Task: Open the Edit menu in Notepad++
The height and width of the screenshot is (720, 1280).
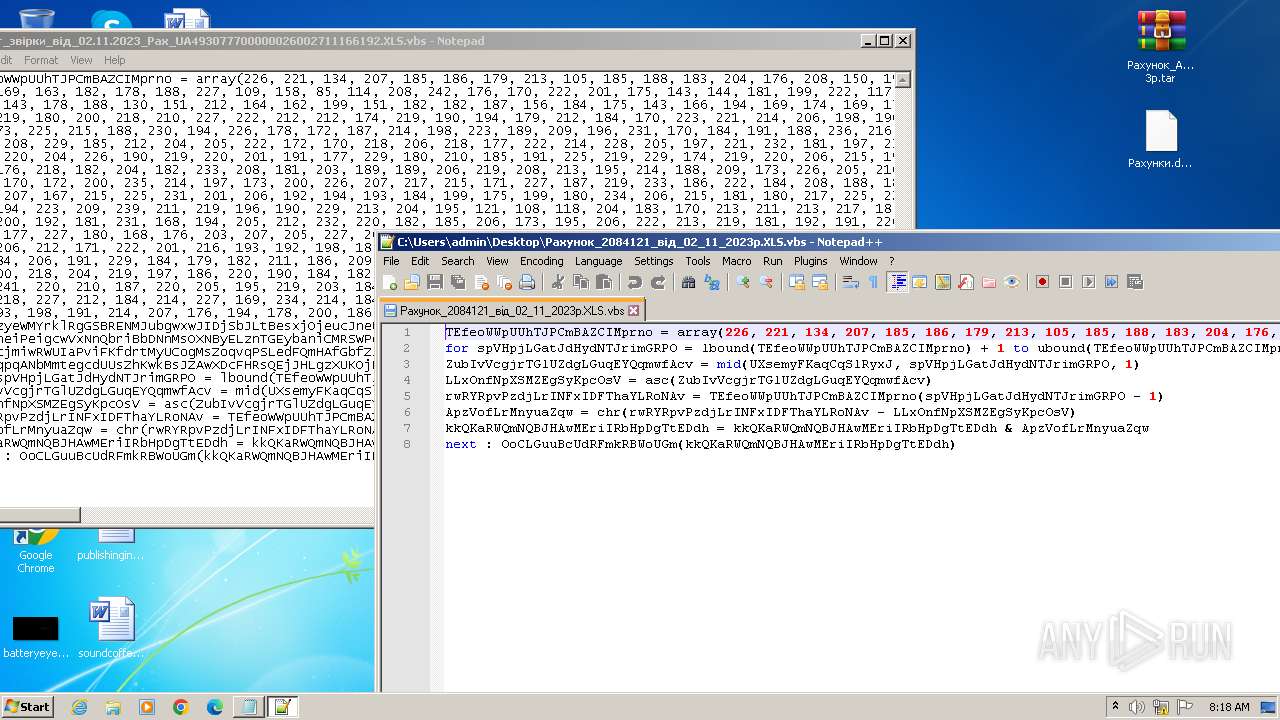Action: (420, 261)
